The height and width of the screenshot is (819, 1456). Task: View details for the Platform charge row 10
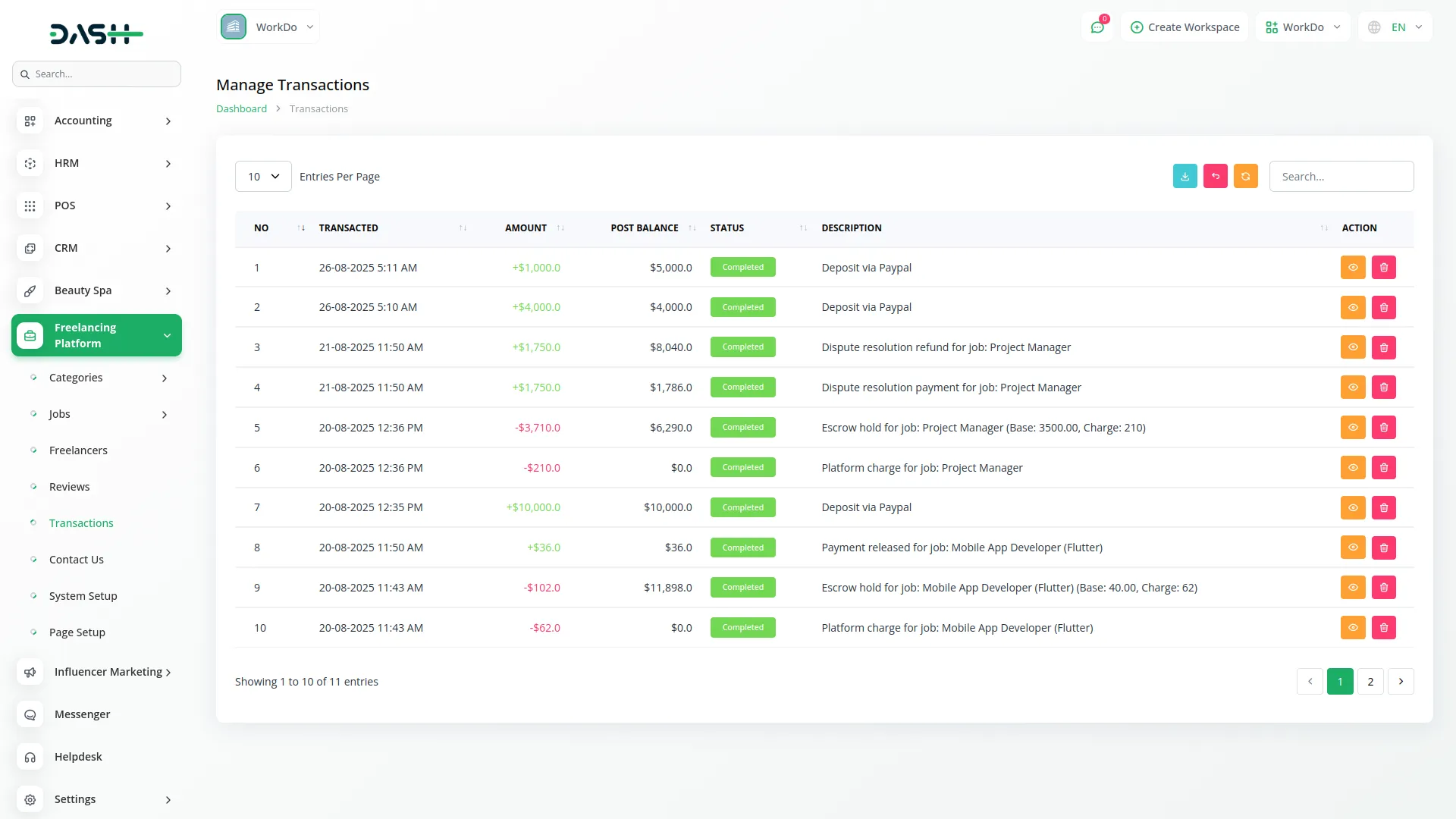click(1353, 627)
